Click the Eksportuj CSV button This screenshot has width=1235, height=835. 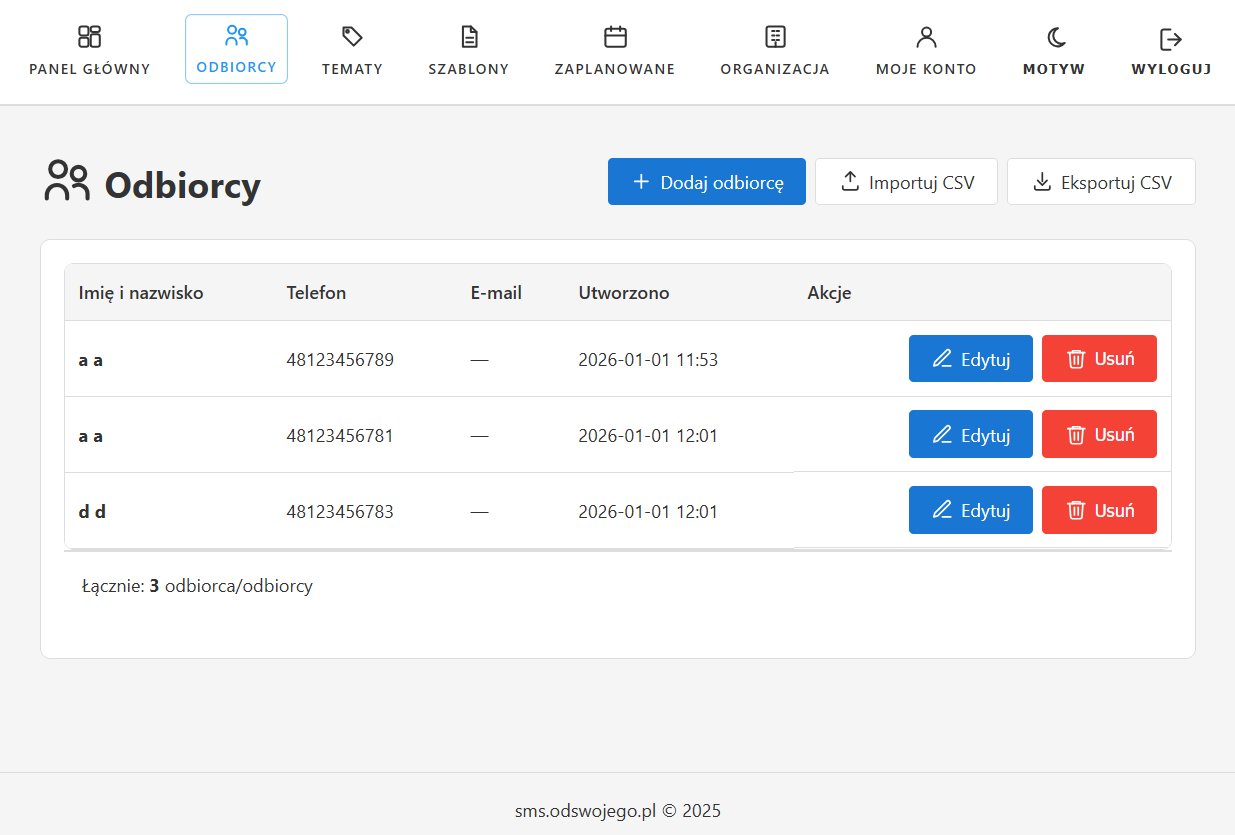tap(1100, 181)
